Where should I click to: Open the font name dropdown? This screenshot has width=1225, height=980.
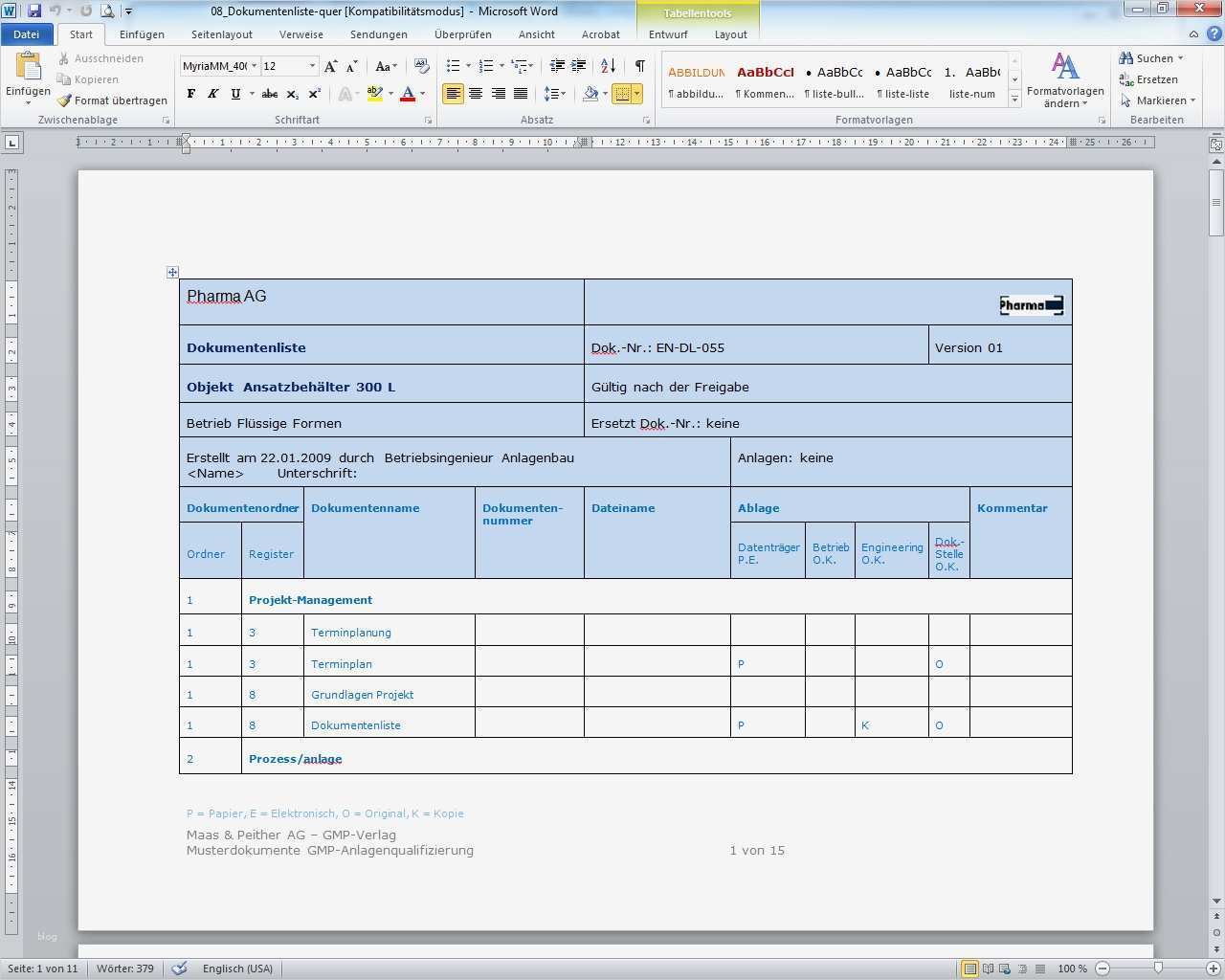pos(254,66)
